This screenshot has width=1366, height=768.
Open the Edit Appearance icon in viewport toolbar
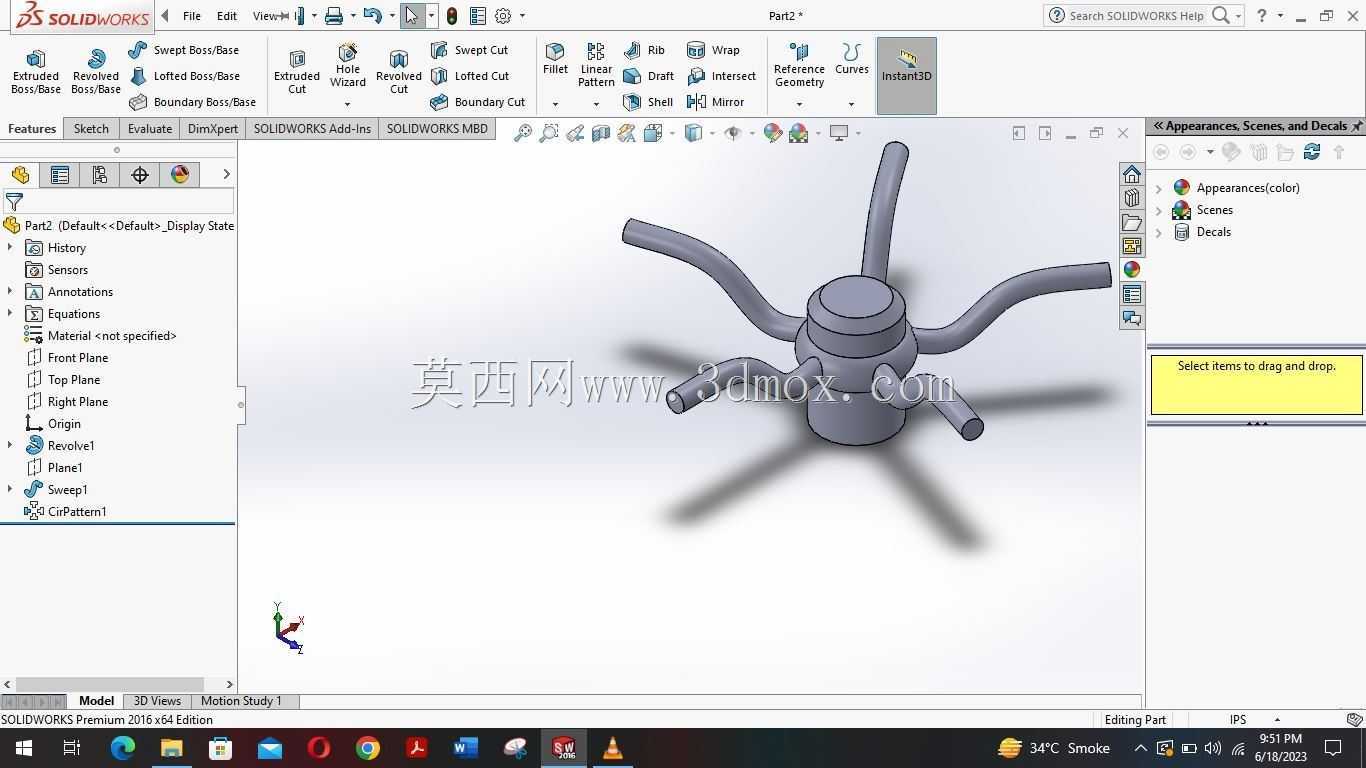[x=773, y=133]
